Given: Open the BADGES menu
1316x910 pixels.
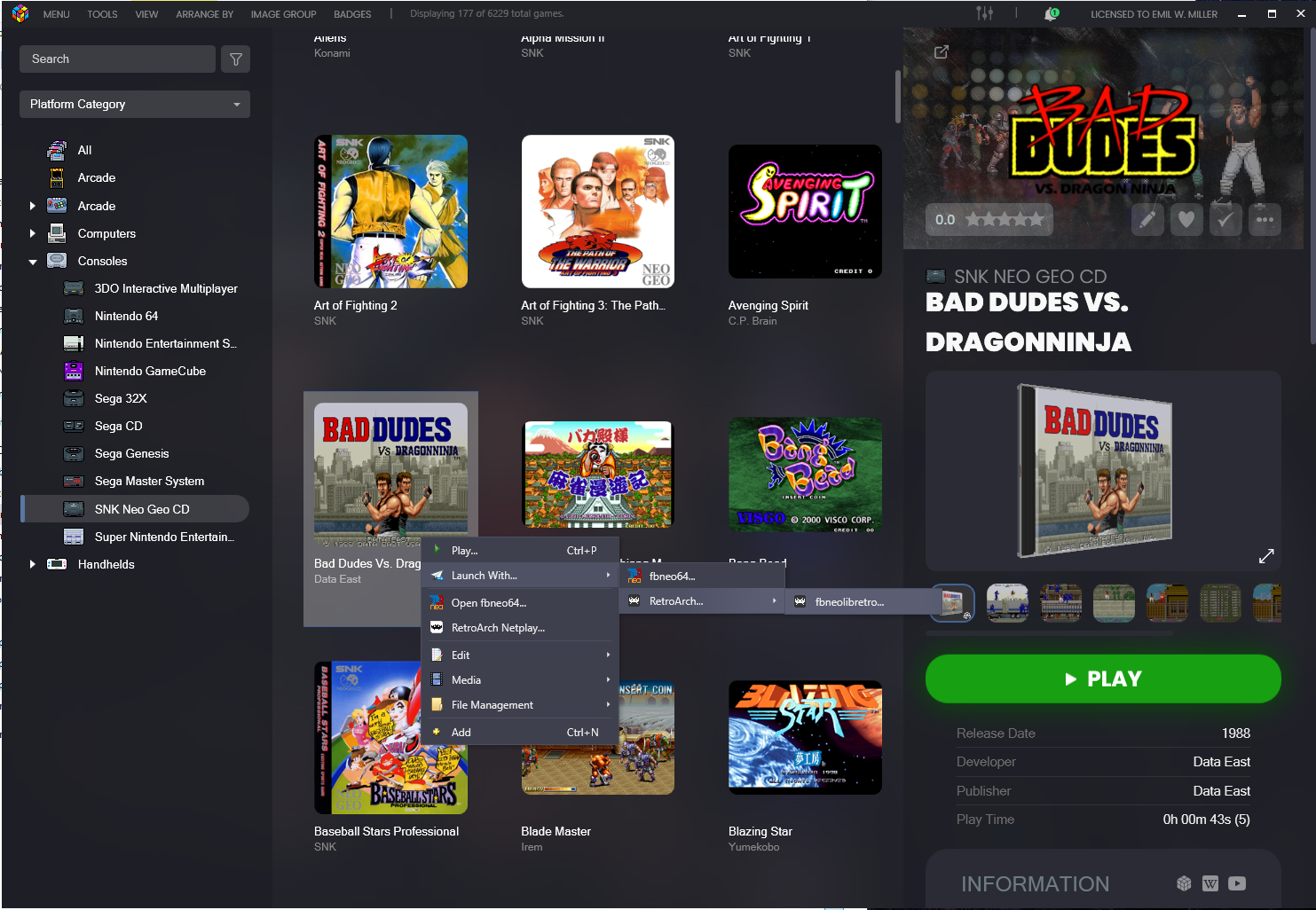Looking at the screenshot, I should click(x=352, y=14).
